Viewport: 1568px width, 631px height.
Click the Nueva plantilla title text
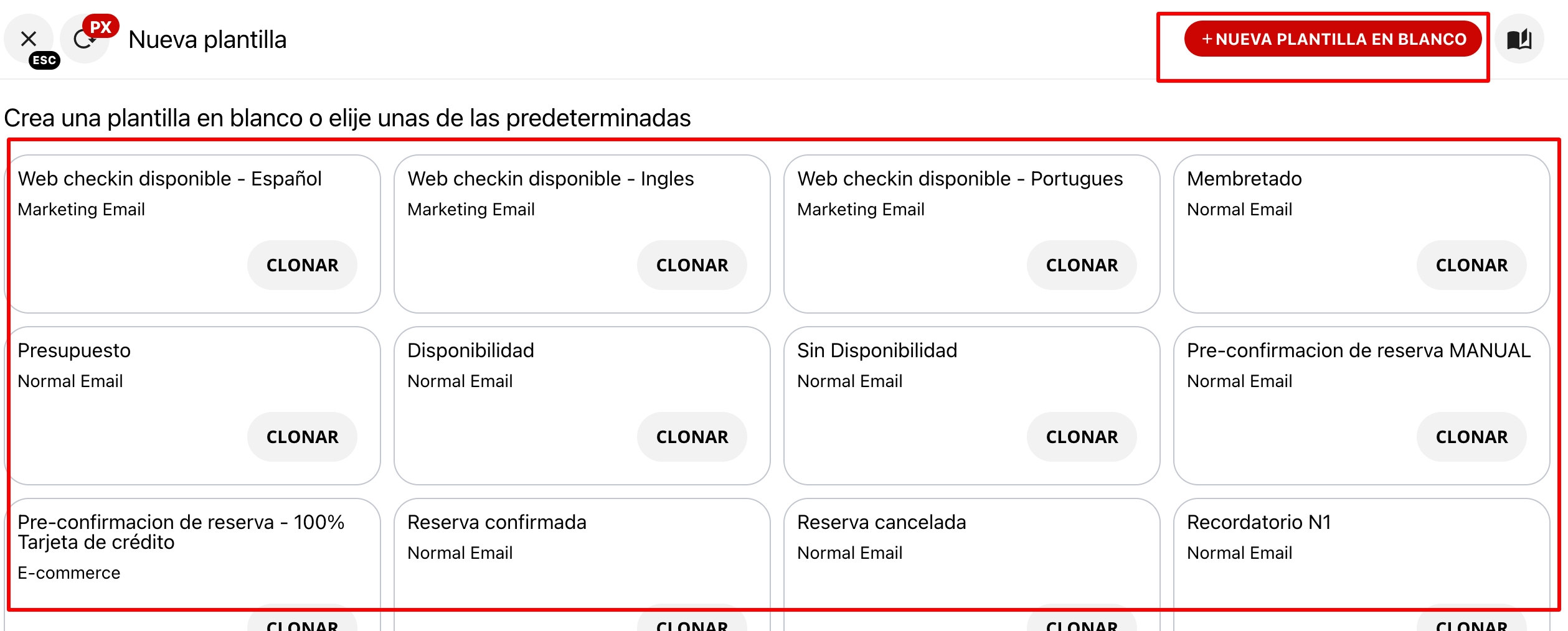[x=207, y=39]
